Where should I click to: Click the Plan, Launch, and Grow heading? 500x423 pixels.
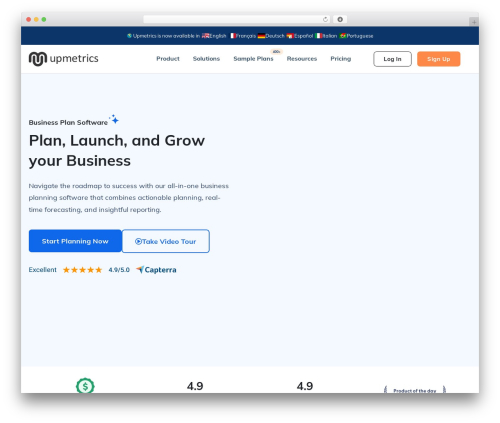point(117,151)
